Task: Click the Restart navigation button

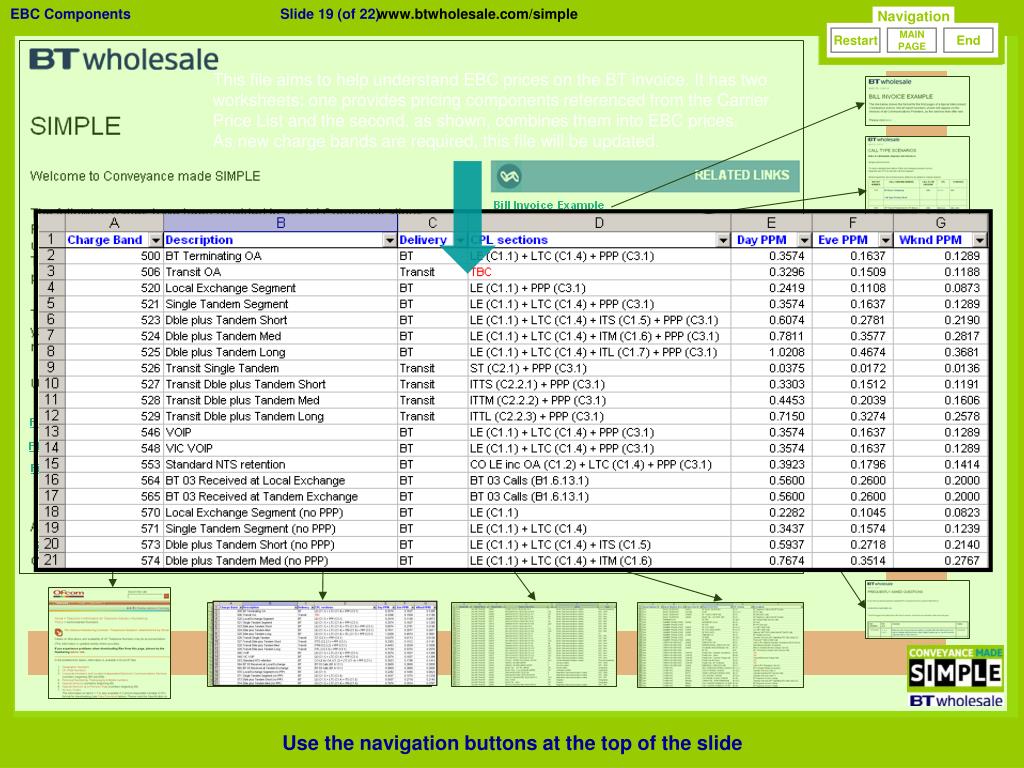Action: pyautogui.click(x=855, y=40)
